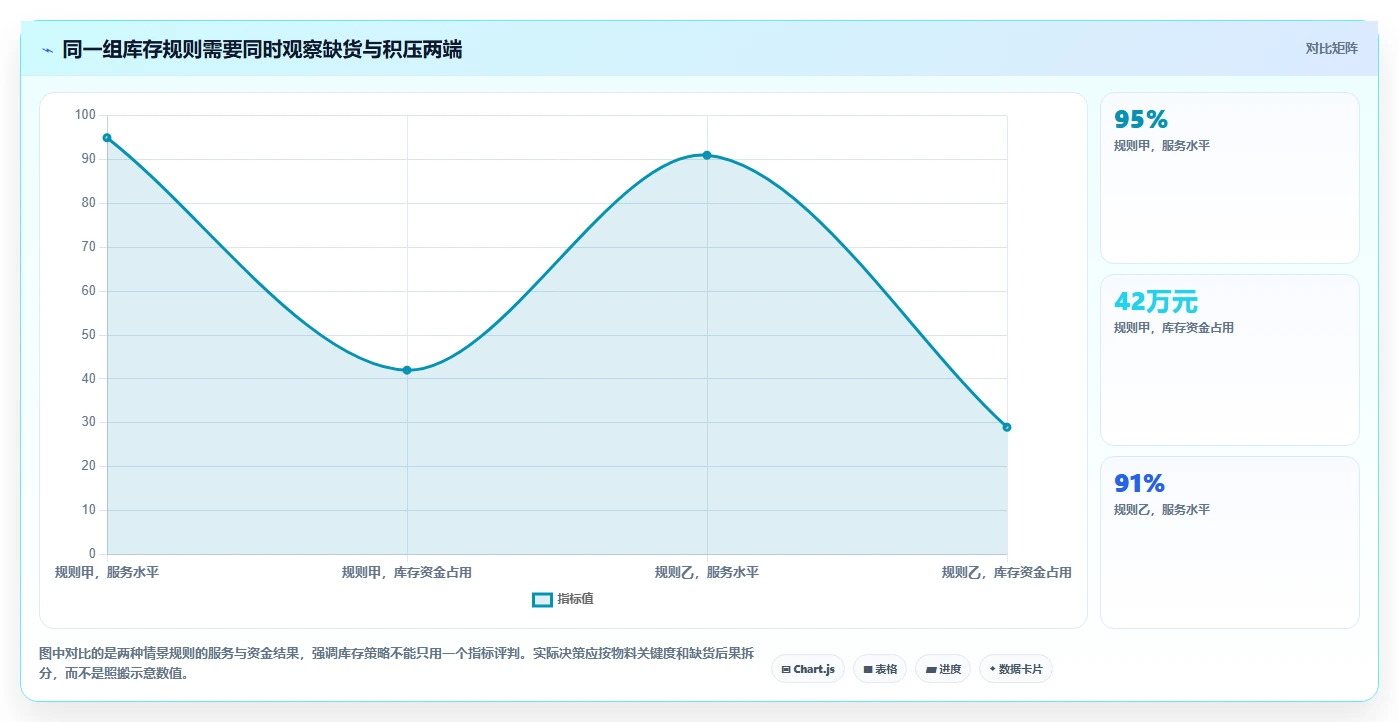The image size is (1399, 722).
Task: Click the title 同一组库存规则需要同时观察缺货与积压两端
Action: pyautogui.click(x=262, y=49)
